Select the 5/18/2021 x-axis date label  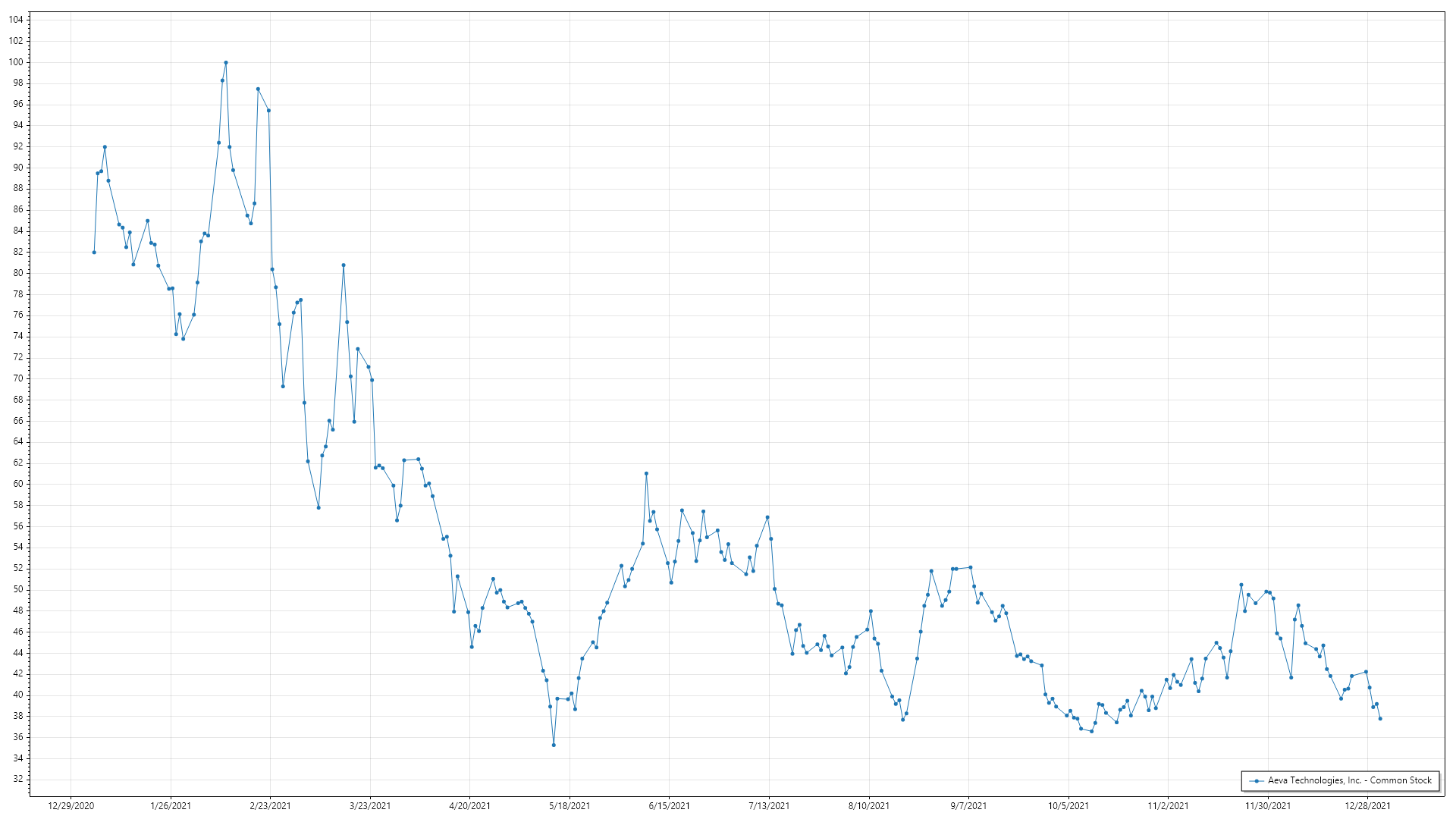click(x=570, y=805)
